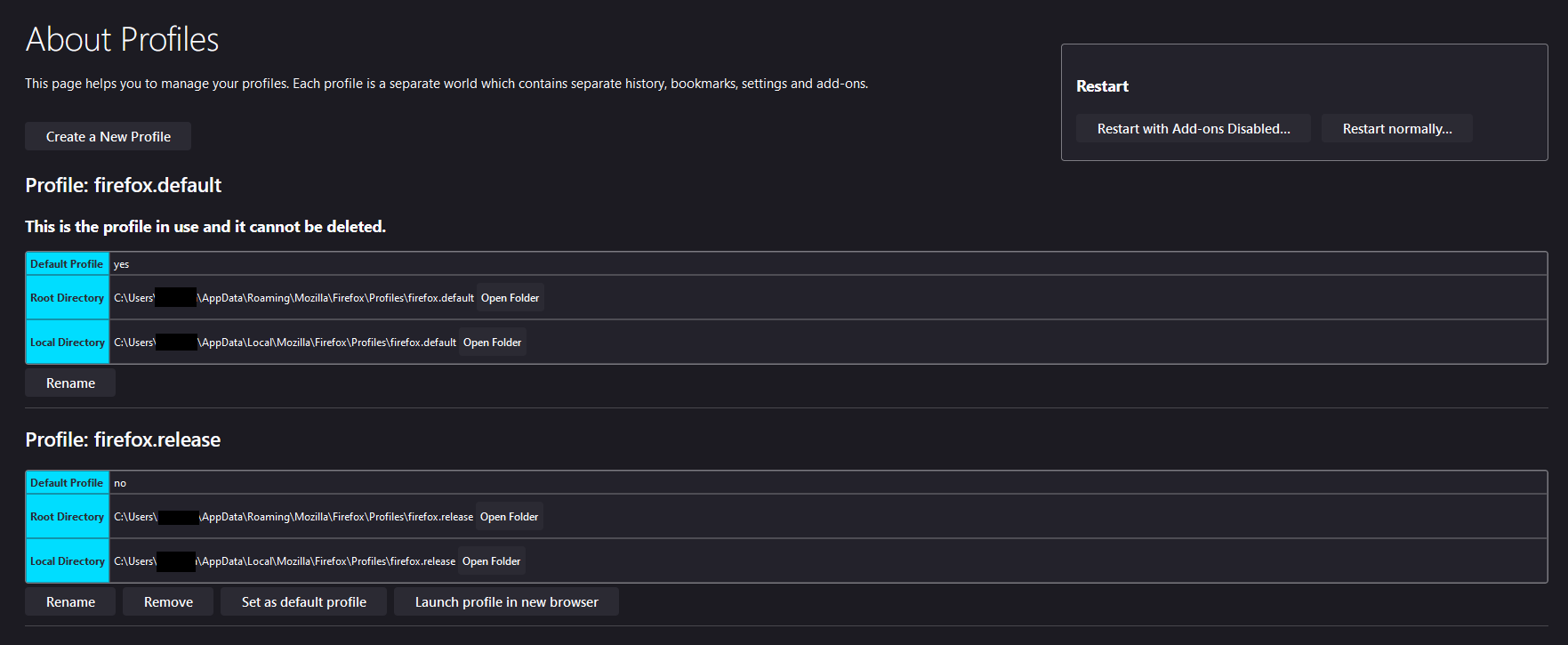Click the About Profiles page heading

122,40
